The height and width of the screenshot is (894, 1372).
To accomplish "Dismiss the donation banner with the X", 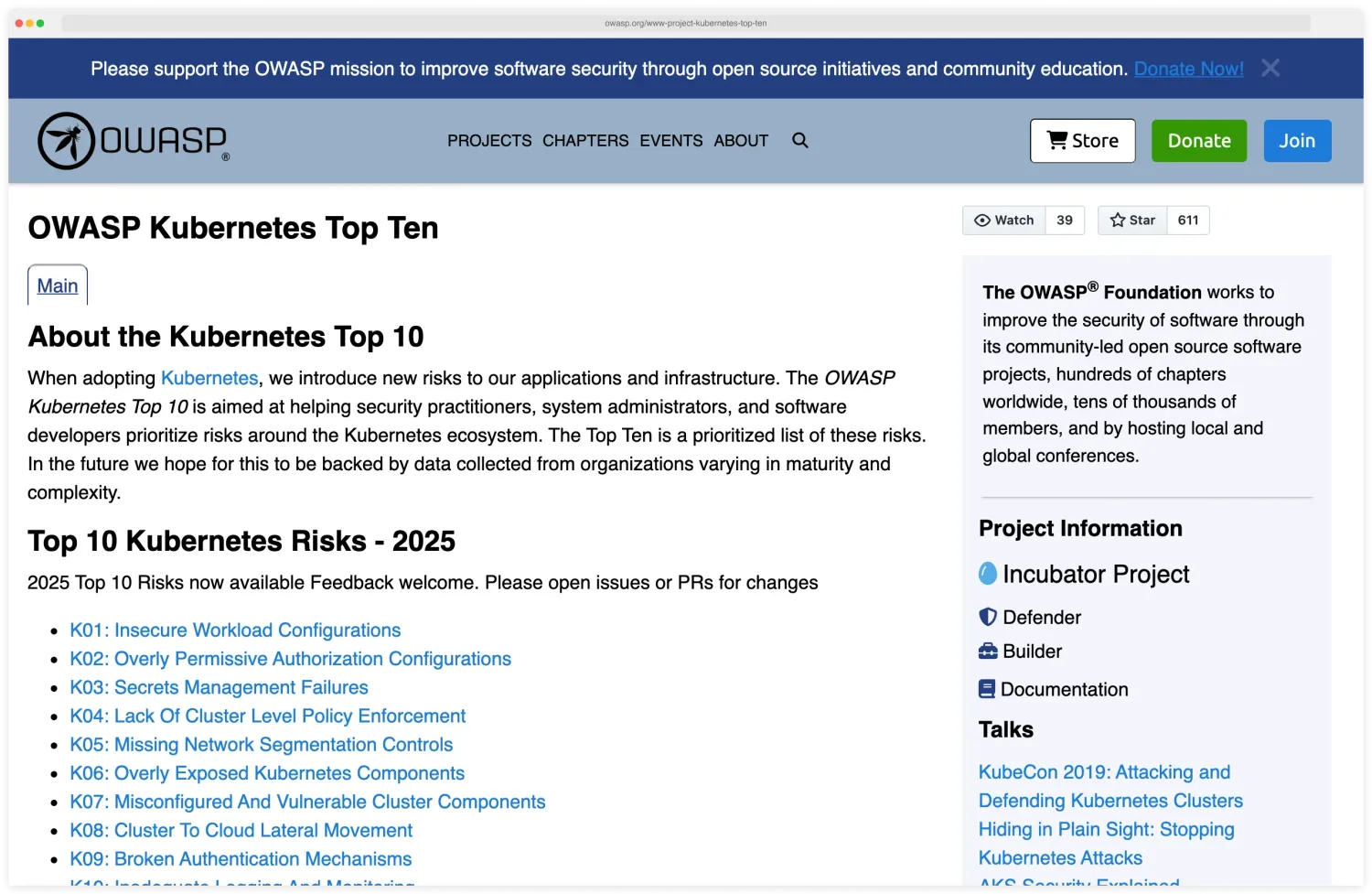I will pyautogui.click(x=1270, y=69).
